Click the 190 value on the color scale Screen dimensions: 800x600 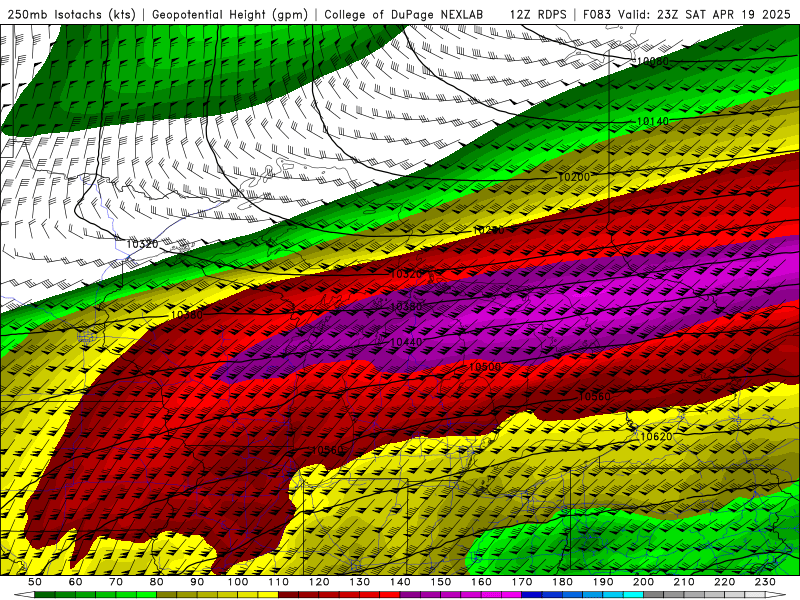coord(603,582)
